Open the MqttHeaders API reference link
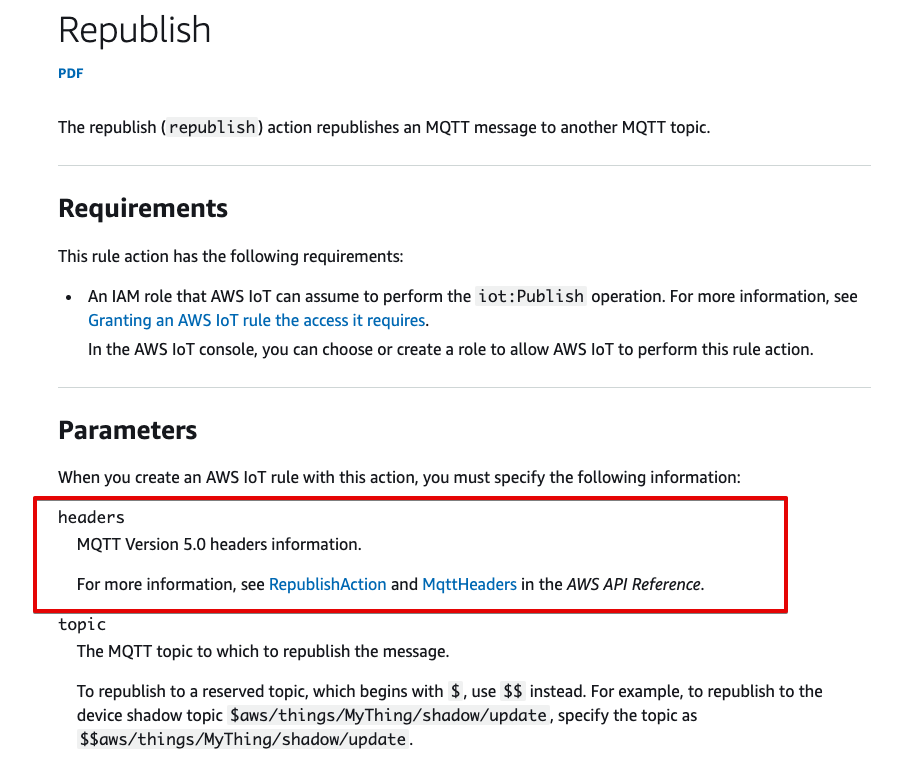This screenshot has height=757, width=898. point(470,584)
